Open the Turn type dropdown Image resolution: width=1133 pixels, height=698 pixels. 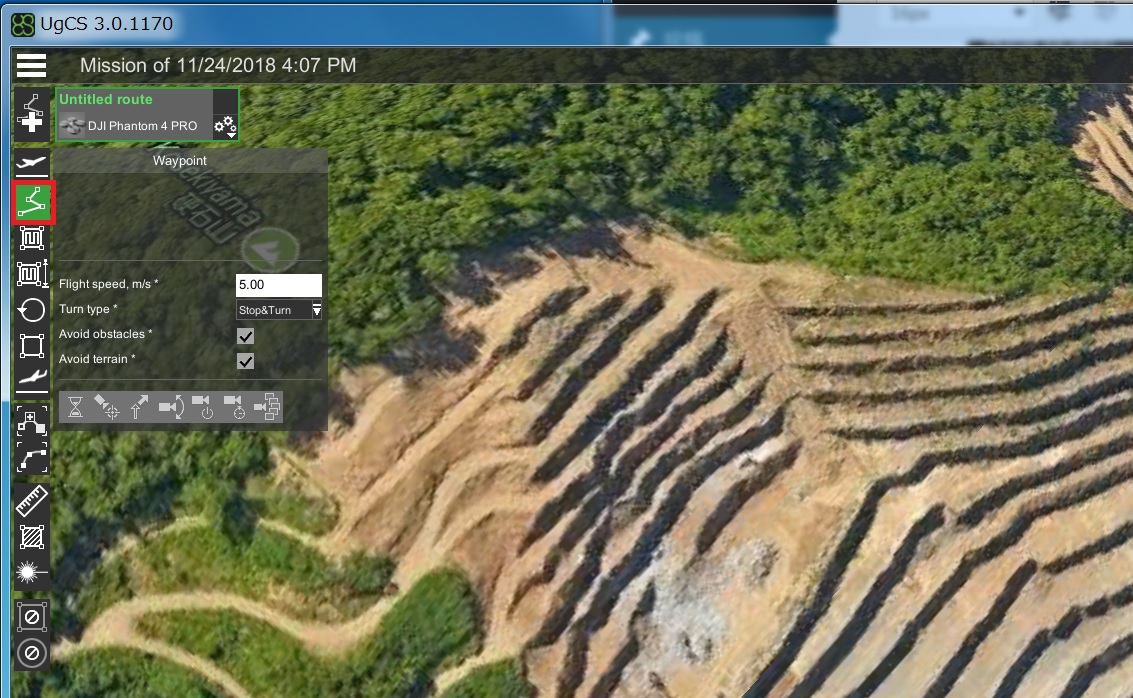[279, 310]
